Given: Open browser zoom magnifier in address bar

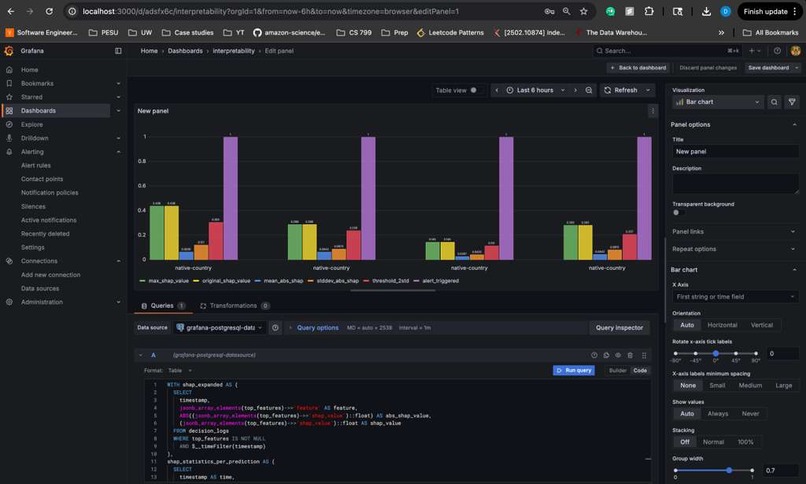Looking at the screenshot, I should pos(566,11).
